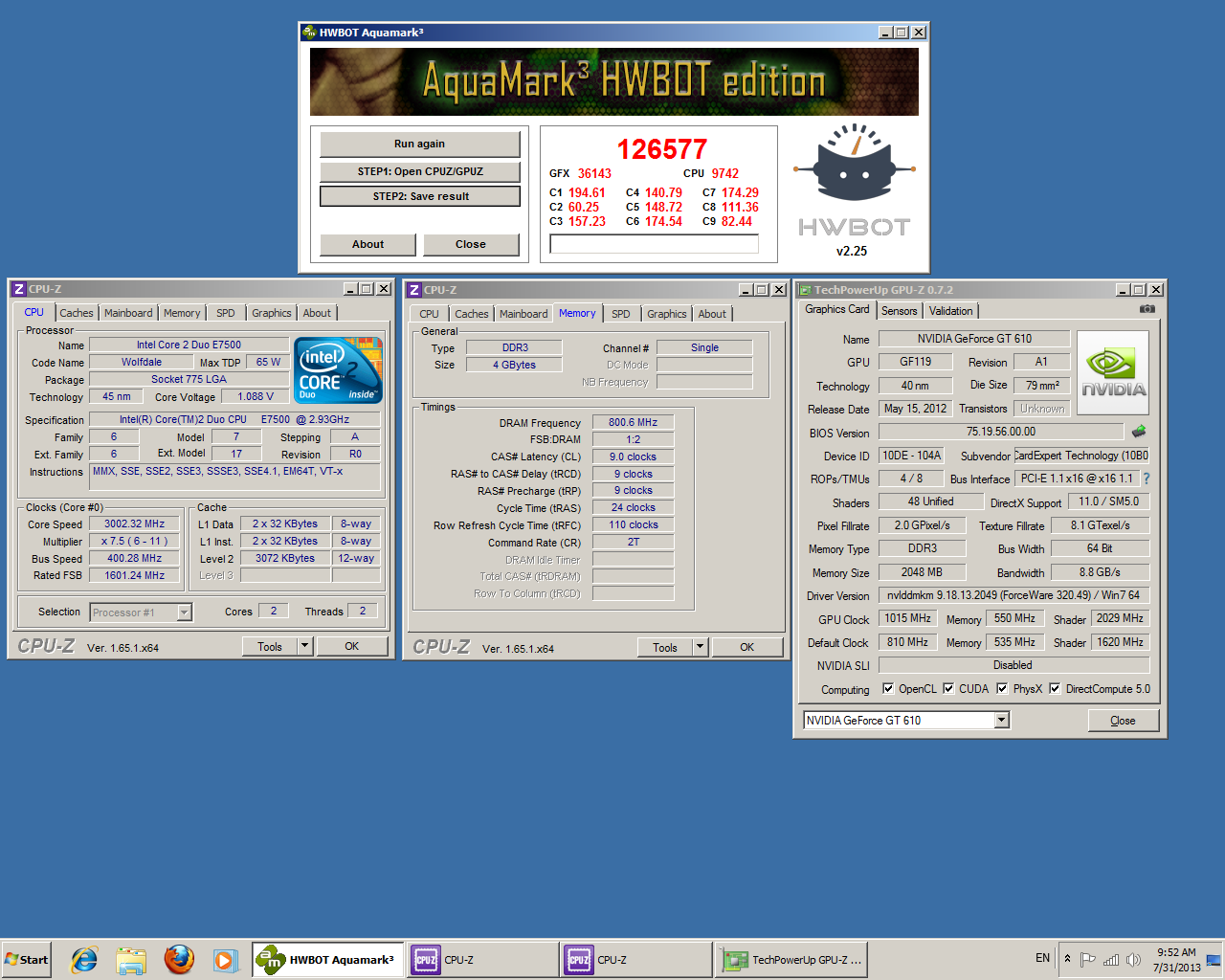Open Graphics tab in Memory CPU-Z window

[x=667, y=314]
